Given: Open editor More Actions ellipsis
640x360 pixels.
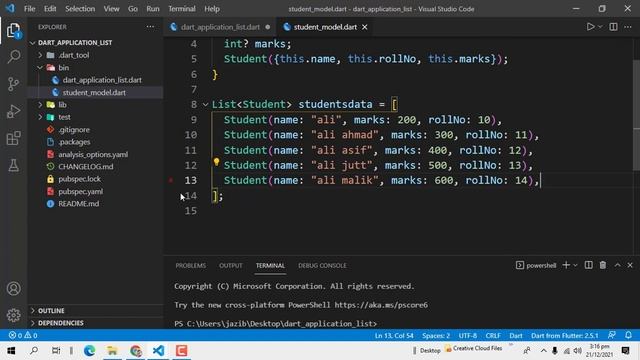Looking at the screenshot, I should (x=628, y=27).
